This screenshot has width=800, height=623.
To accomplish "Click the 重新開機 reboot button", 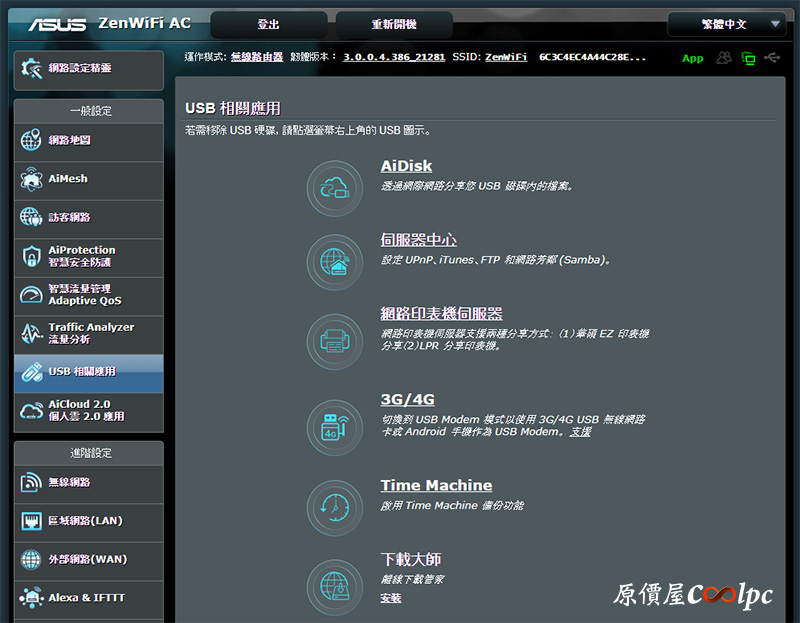I will (x=394, y=24).
